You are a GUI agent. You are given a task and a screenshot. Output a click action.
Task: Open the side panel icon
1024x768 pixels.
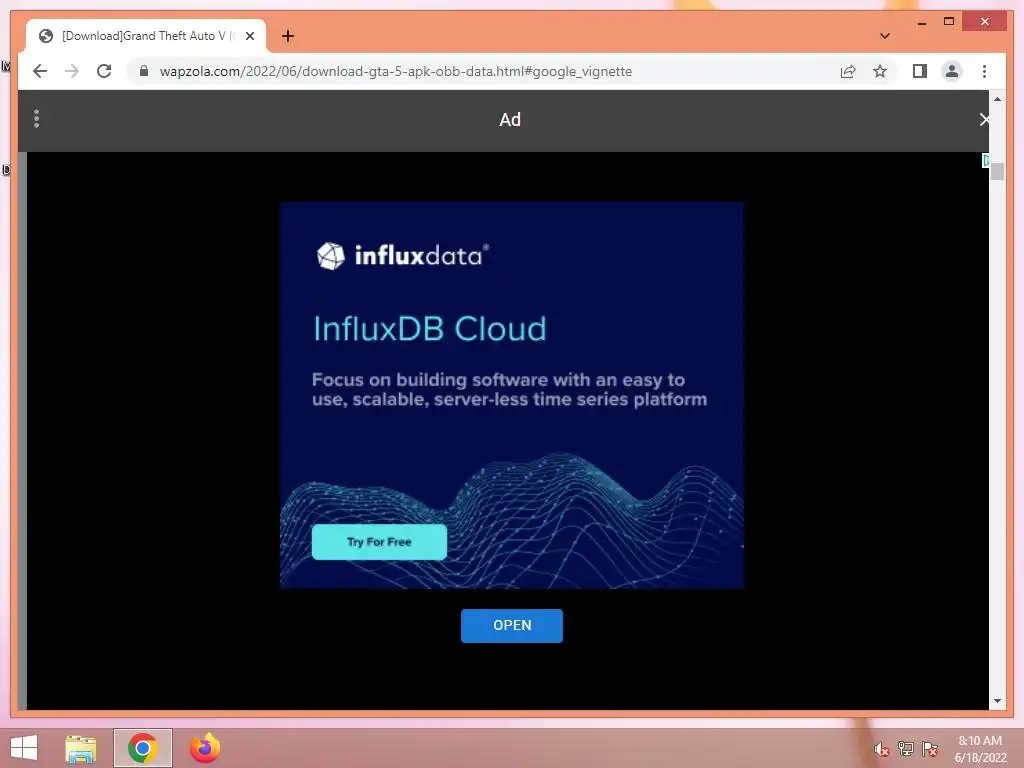click(920, 71)
